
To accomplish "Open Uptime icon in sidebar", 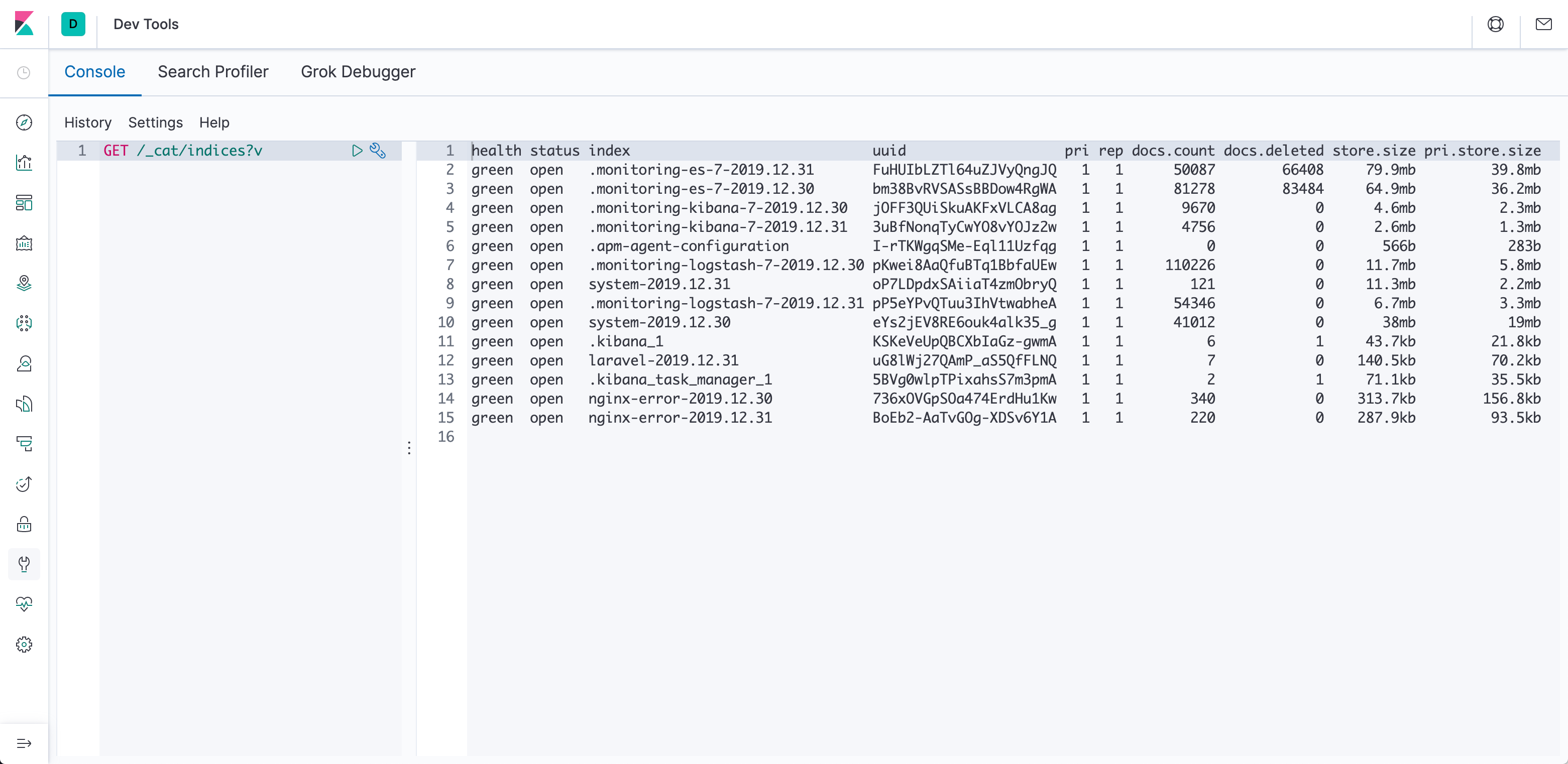I will pos(24,483).
